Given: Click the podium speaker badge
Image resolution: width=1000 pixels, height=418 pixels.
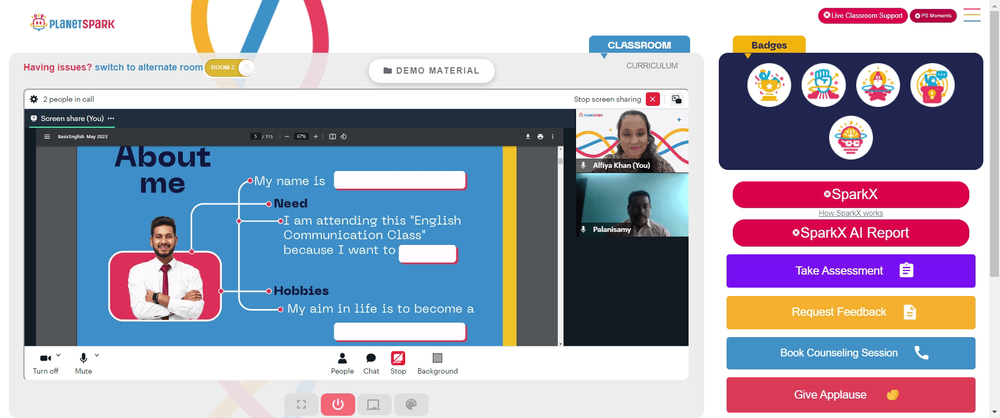Looking at the screenshot, I should [932, 85].
